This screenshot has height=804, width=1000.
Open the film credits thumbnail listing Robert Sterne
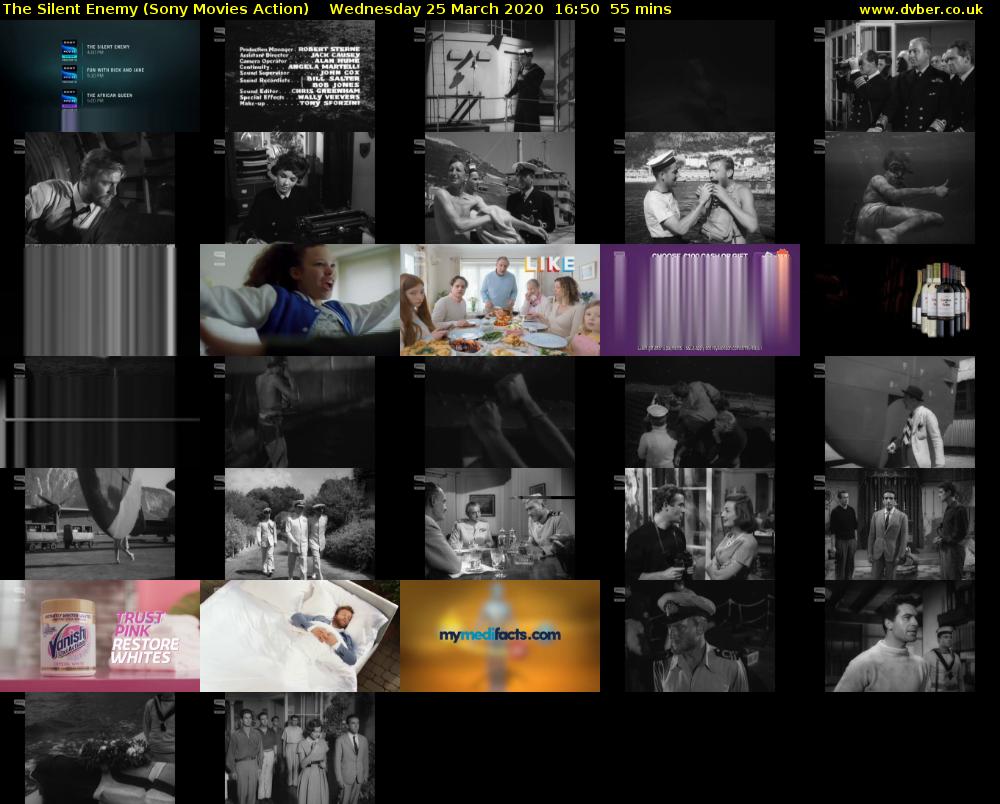[x=300, y=76]
